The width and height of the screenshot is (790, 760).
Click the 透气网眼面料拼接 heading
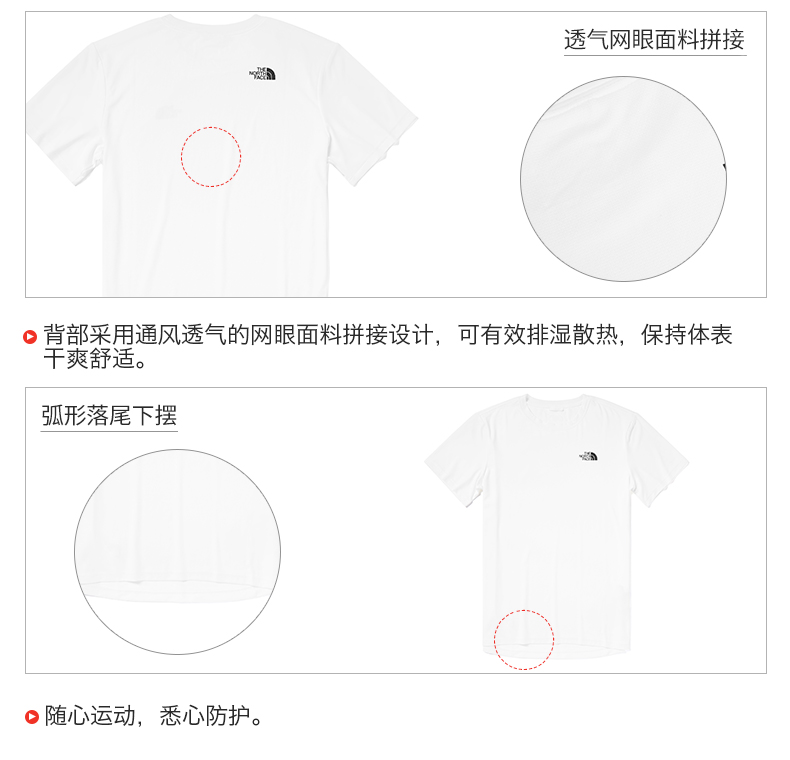(x=654, y=40)
